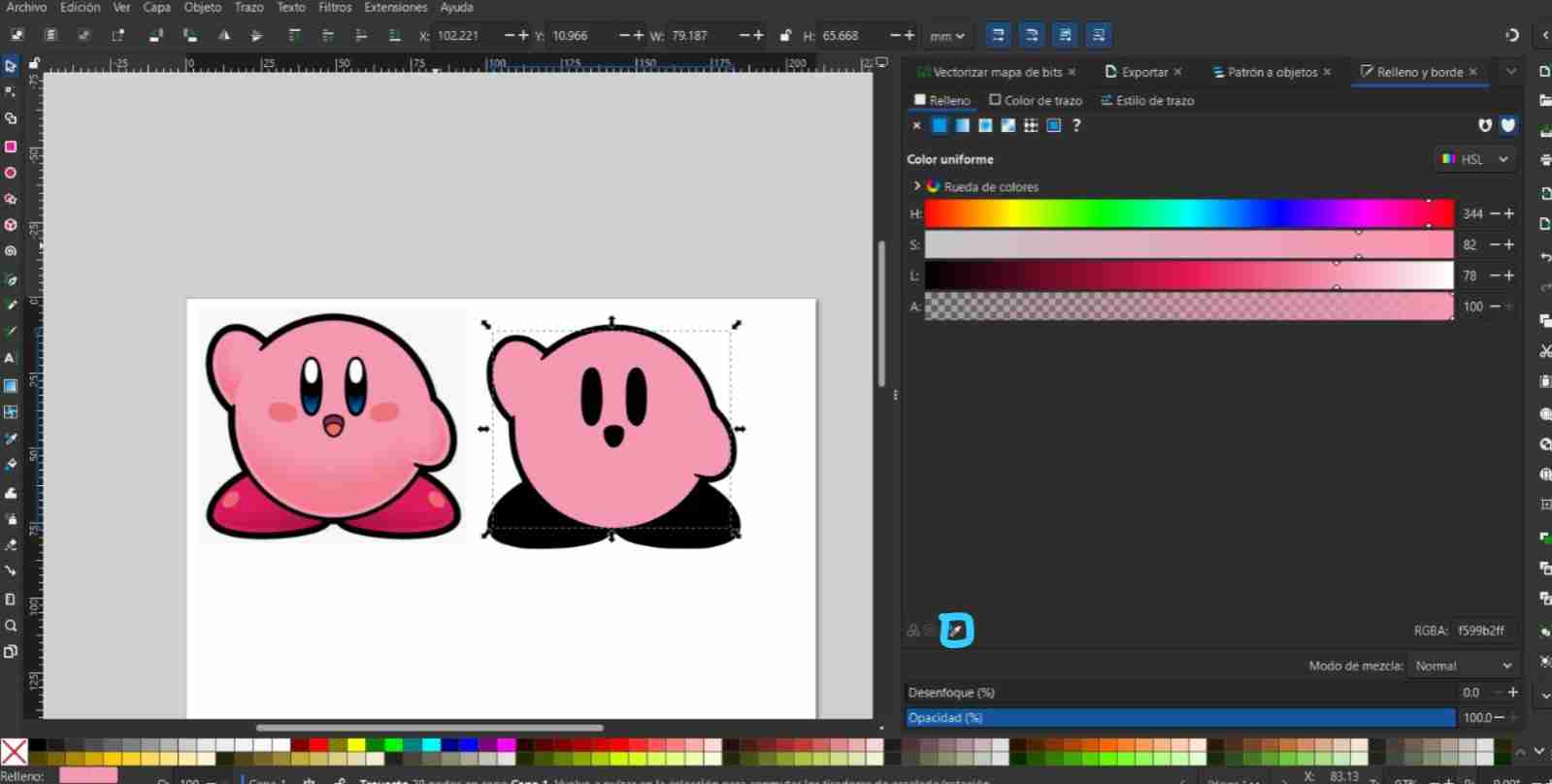Select the Gradient tool

pos(11,386)
